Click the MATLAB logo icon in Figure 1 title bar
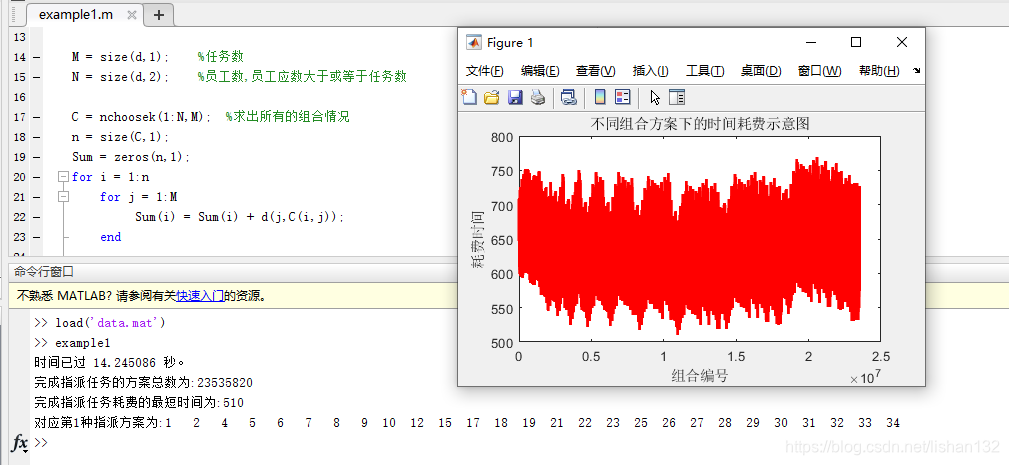 474,42
